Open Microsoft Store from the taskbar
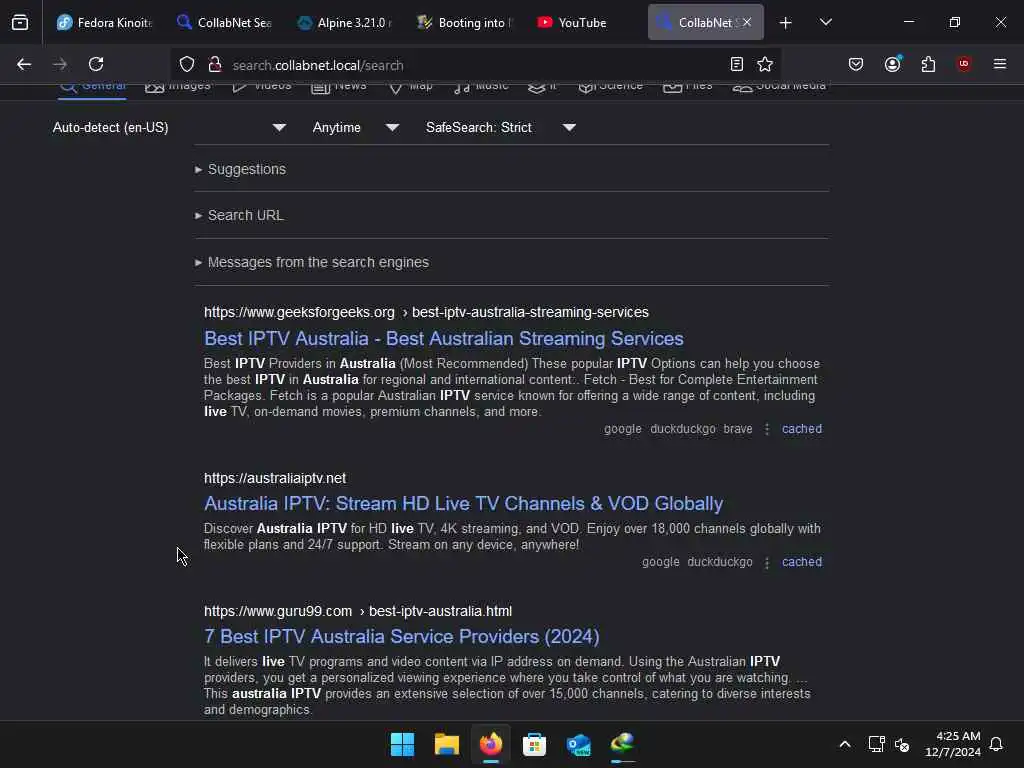The width and height of the screenshot is (1024, 768). coord(534,744)
